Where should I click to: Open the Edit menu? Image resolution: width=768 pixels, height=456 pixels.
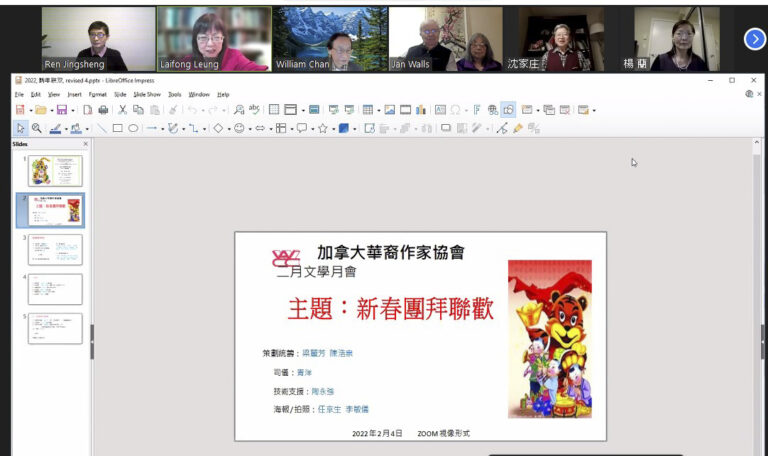click(36, 95)
